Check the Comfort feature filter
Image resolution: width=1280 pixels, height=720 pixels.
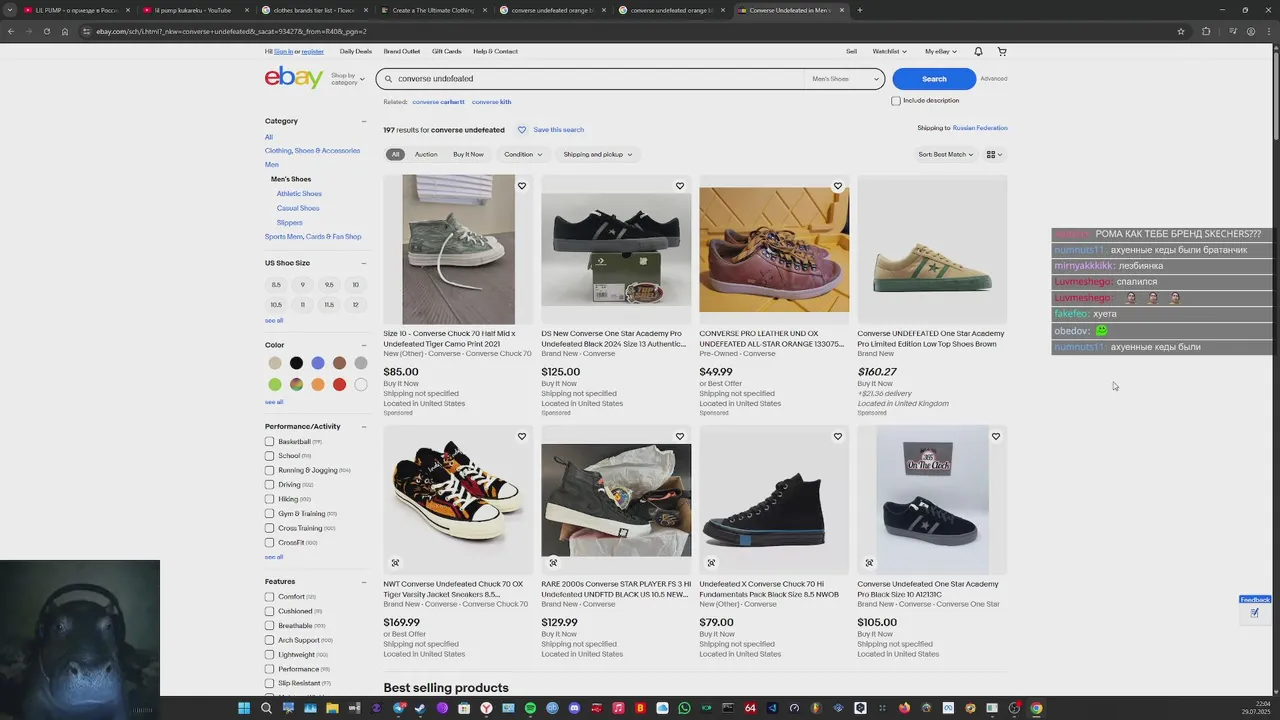[x=269, y=597]
